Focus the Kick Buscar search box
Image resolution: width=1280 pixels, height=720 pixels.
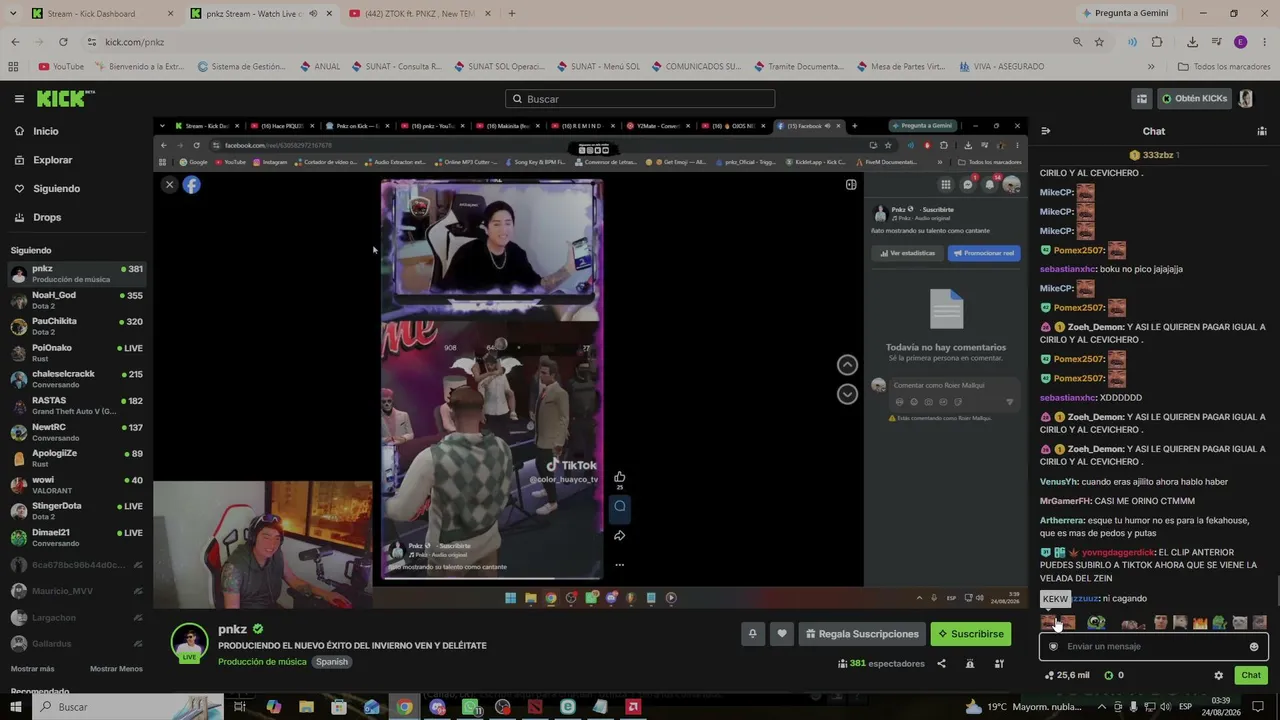click(640, 99)
